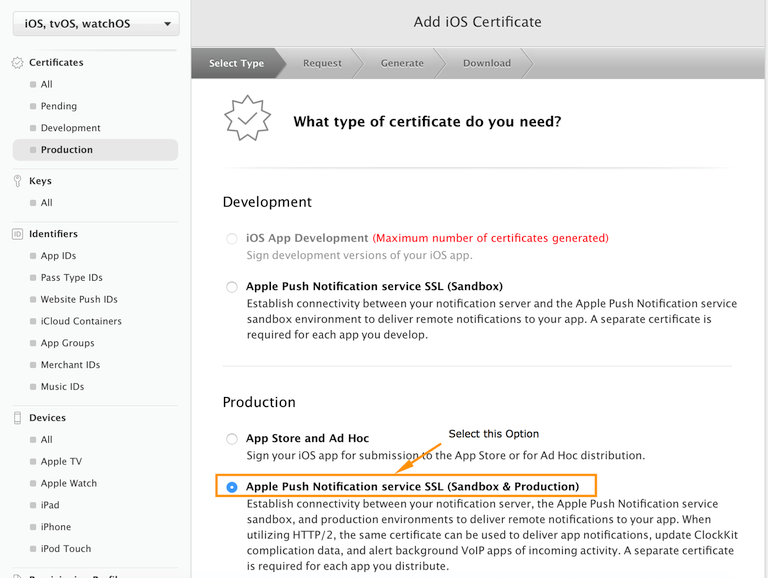
Task: Open the iOS, tvOS, watchOS platform dropdown
Action: pyautogui.click(x=96, y=24)
